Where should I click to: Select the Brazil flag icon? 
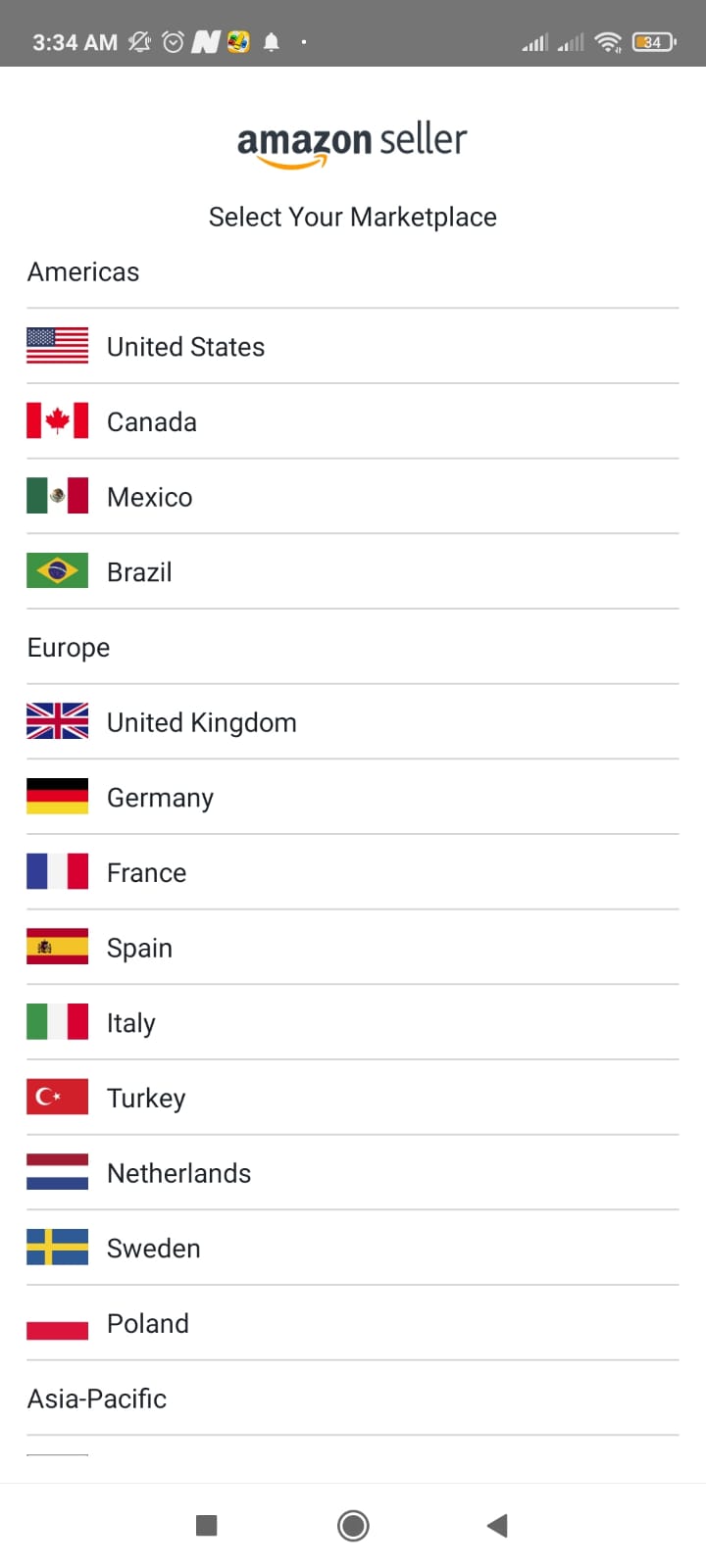[57, 571]
